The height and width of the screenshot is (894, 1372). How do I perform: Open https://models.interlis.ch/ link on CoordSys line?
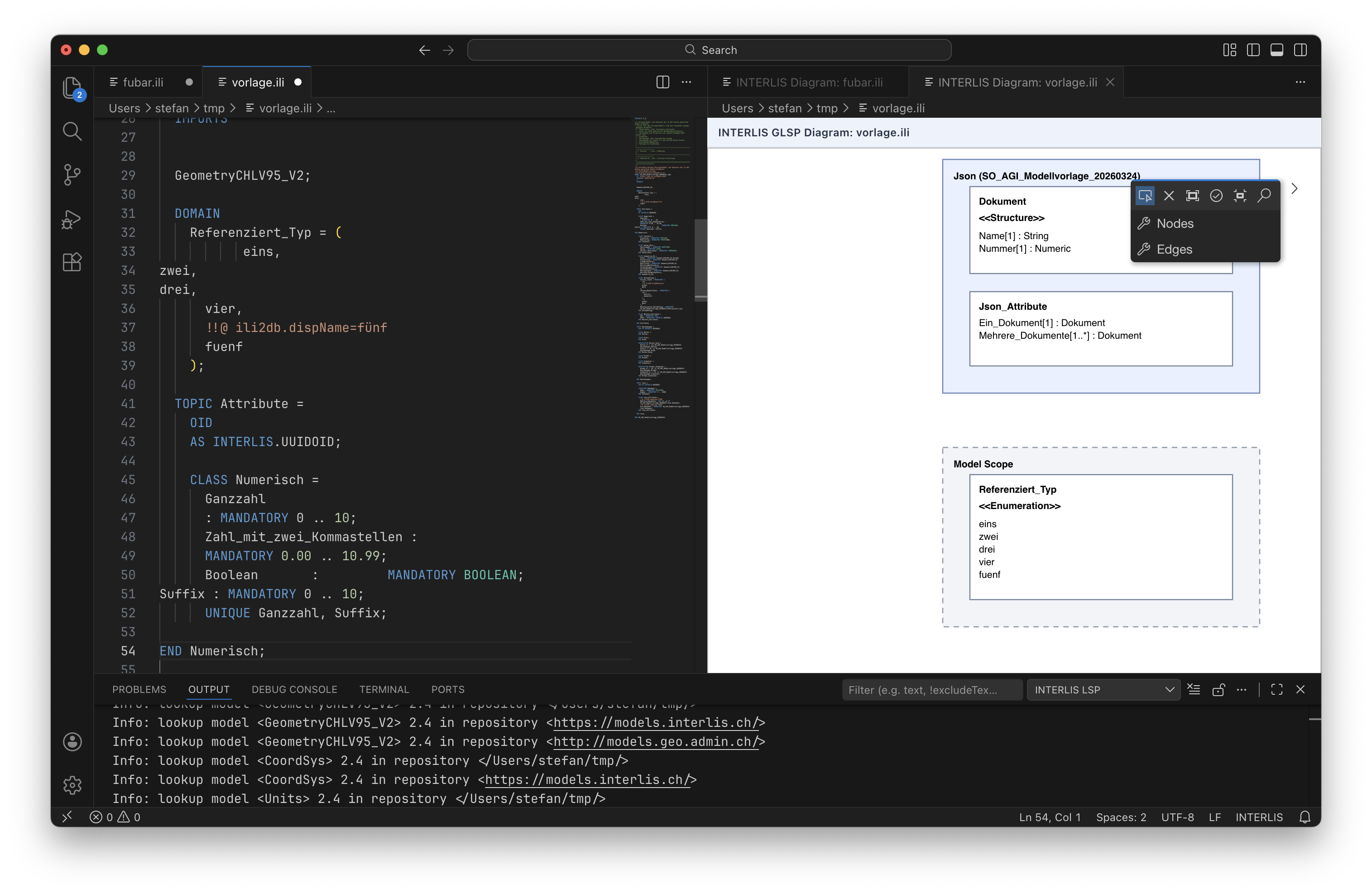[x=587, y=780]
